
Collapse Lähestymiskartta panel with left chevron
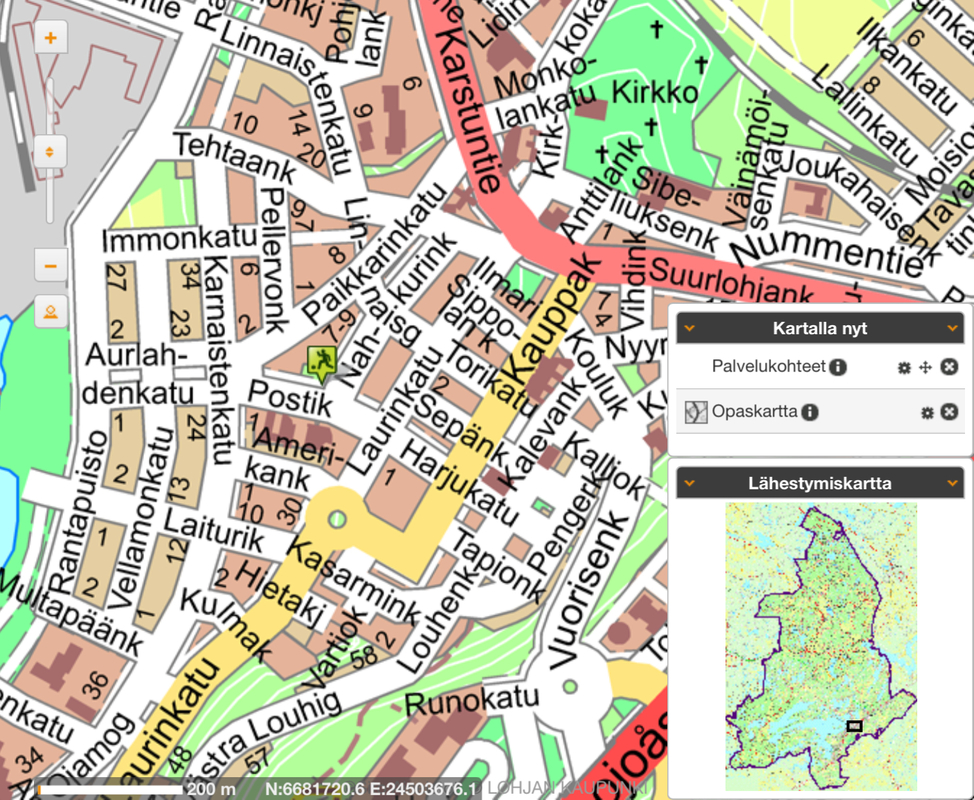(690, 483)
